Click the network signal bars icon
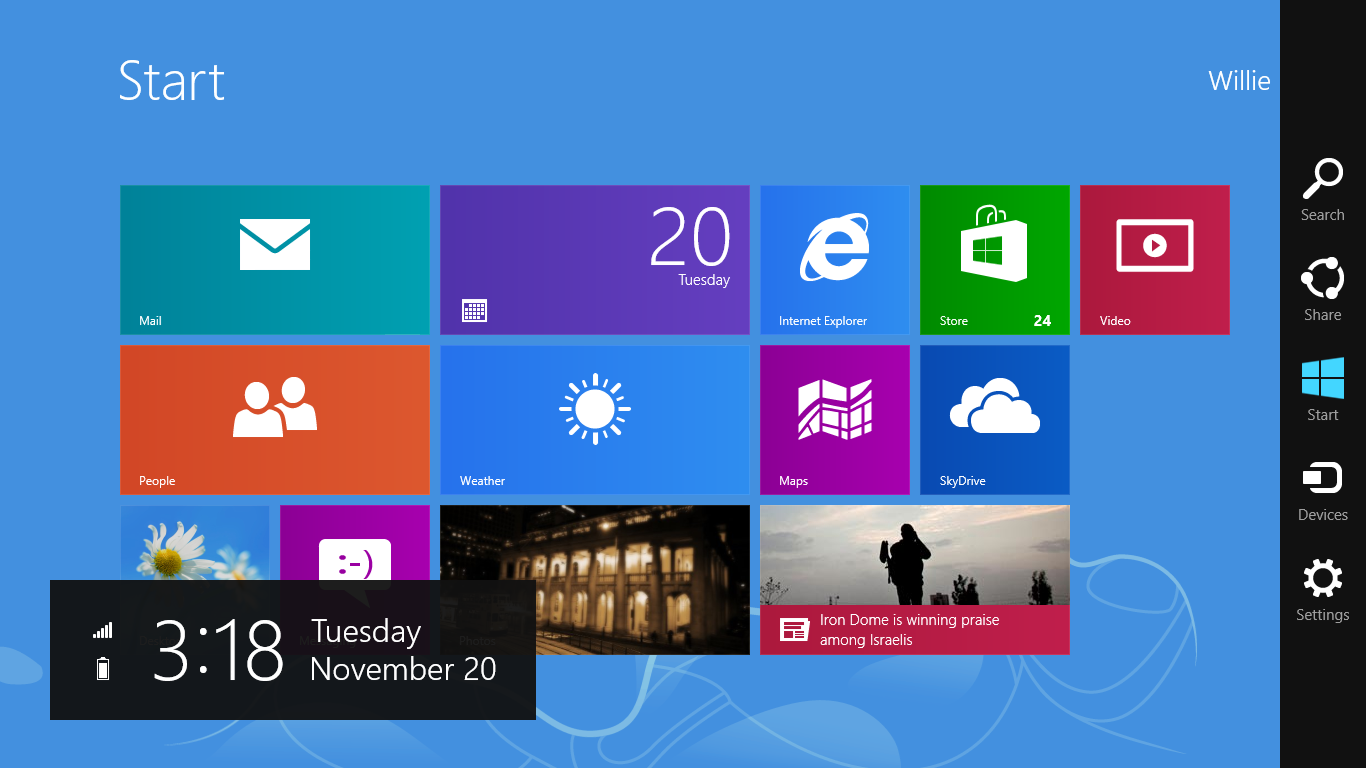The height and width of the screenshot is (768, 1366). pos(103,630)
